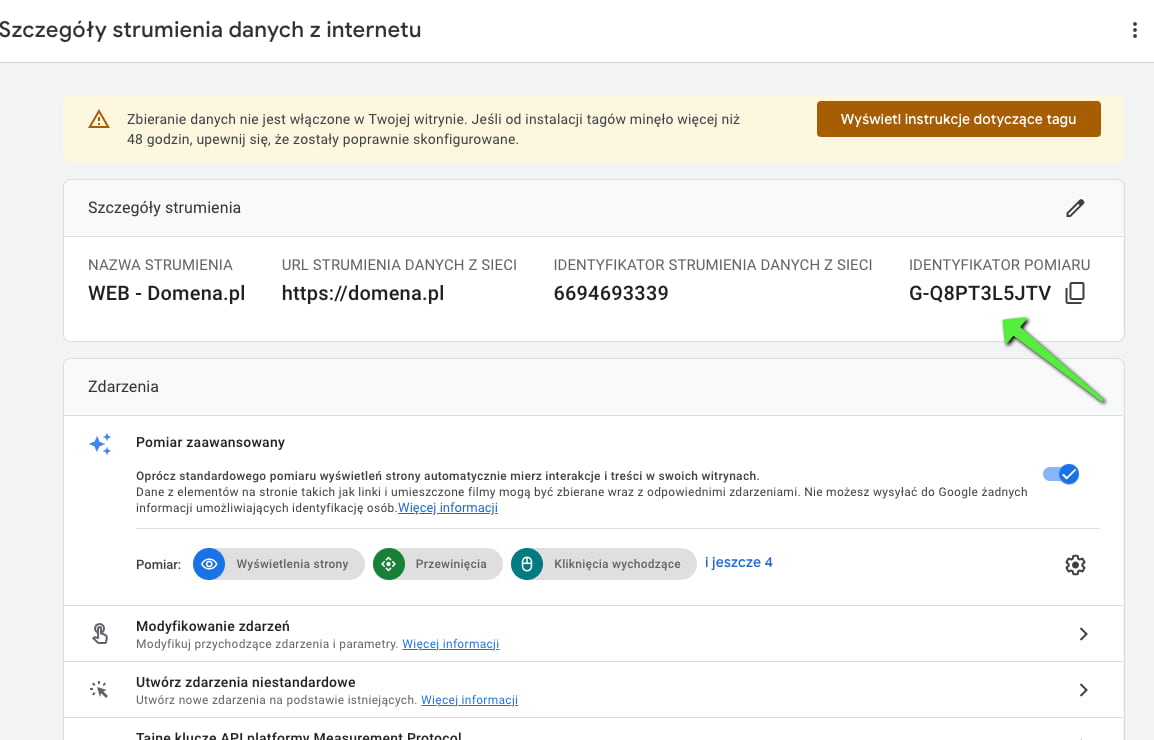Click the measurement ID text G-Q8PT3L5JTV
This screenshot has height=740, width=1154.
(980, 294)
